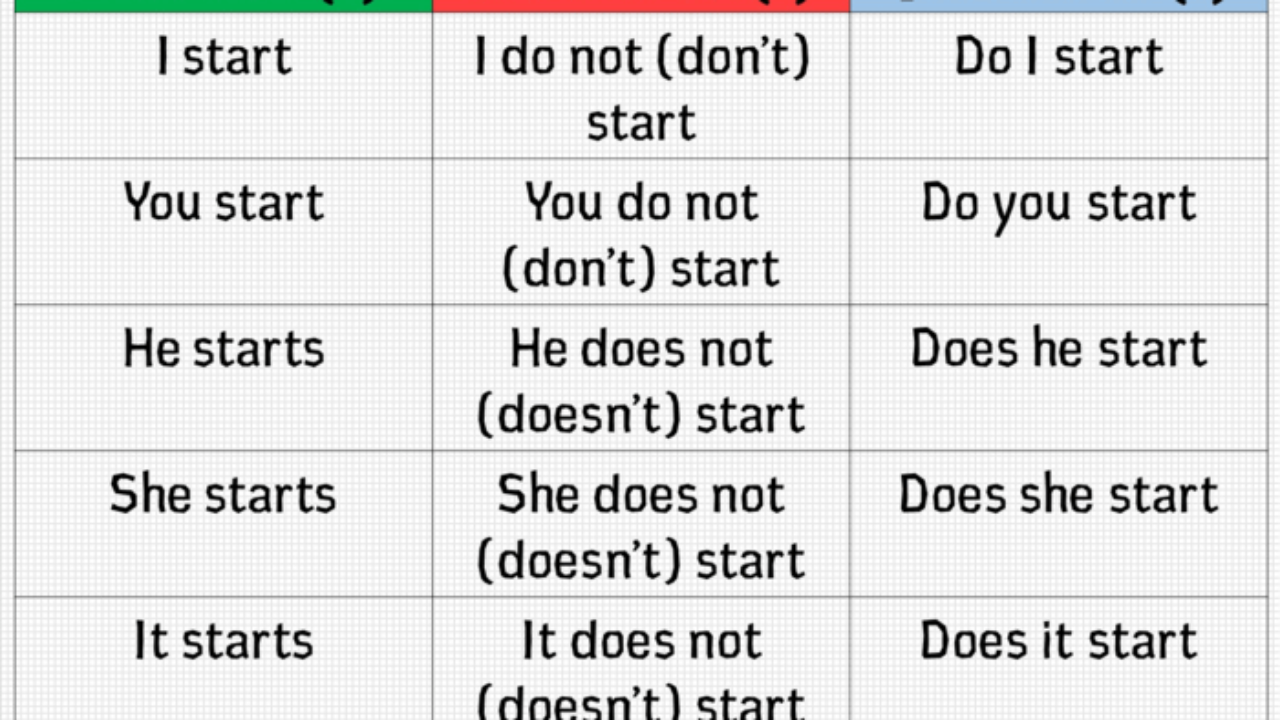This screenshot has height=720, width=1280.
Task: Click the red header bar
Action: (x=641, y=5)
